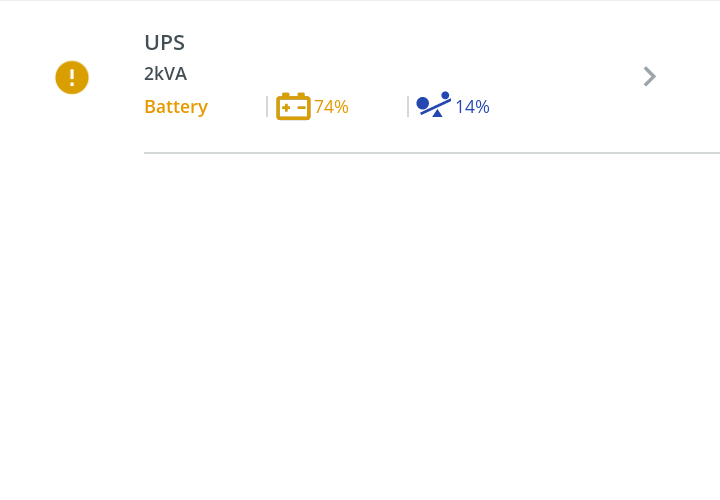The image size is (720, 500).
Task: Click the minus sign inside battery icon
Action: point(301,108)
